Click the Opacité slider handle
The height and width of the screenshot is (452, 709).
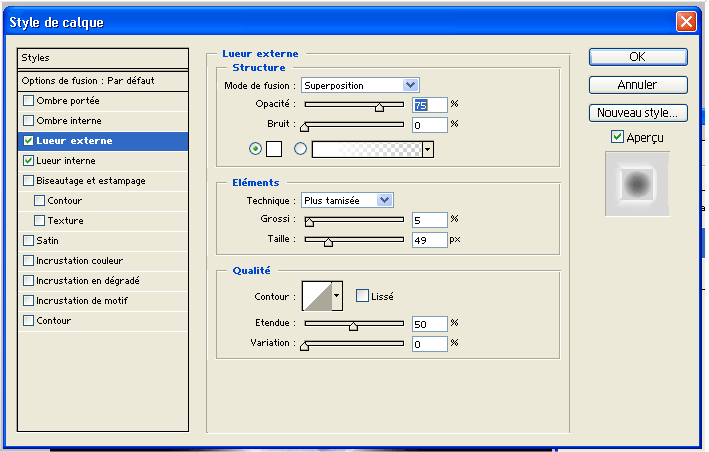(379, 106)
